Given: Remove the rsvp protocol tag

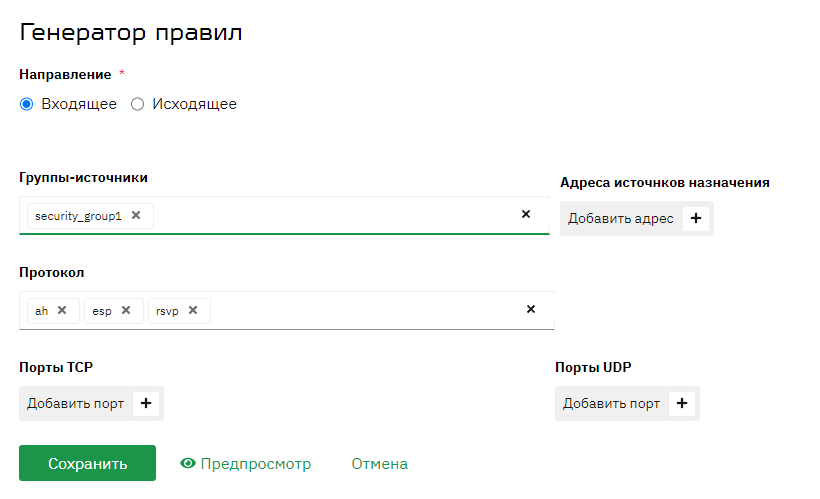Looking at the screenshot, I should coord(192,310).
